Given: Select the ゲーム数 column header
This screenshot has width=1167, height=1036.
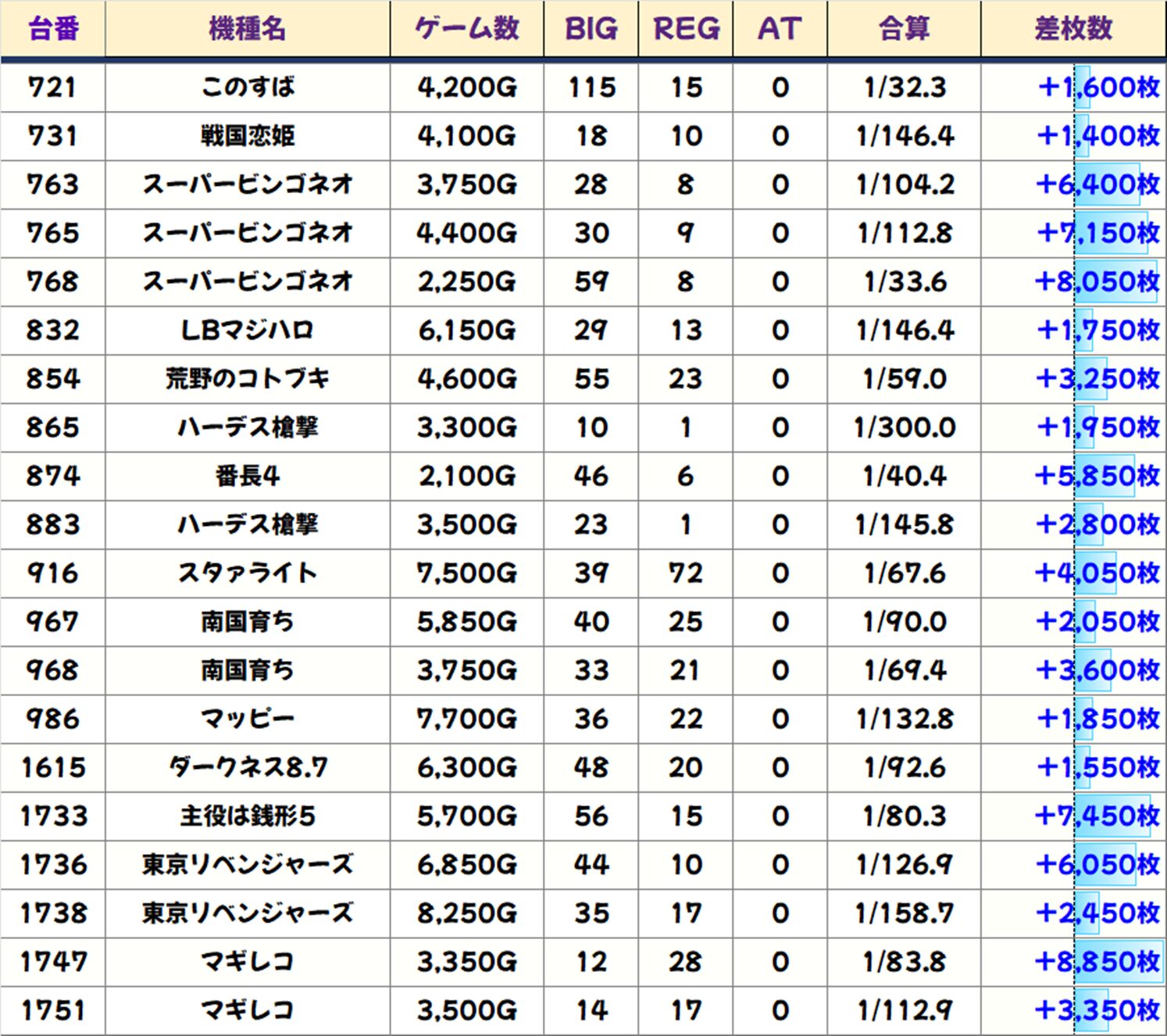Looking at the screenshot, I should pos(467,29).
